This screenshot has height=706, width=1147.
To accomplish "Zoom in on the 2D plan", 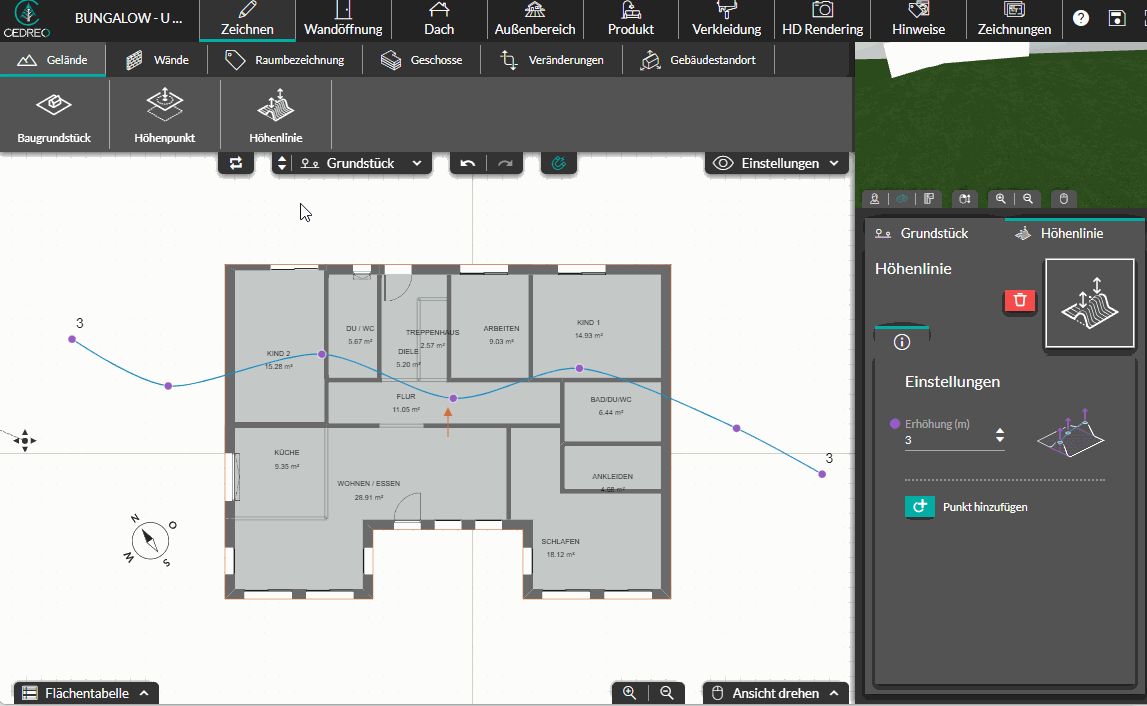I will [629, 692].
